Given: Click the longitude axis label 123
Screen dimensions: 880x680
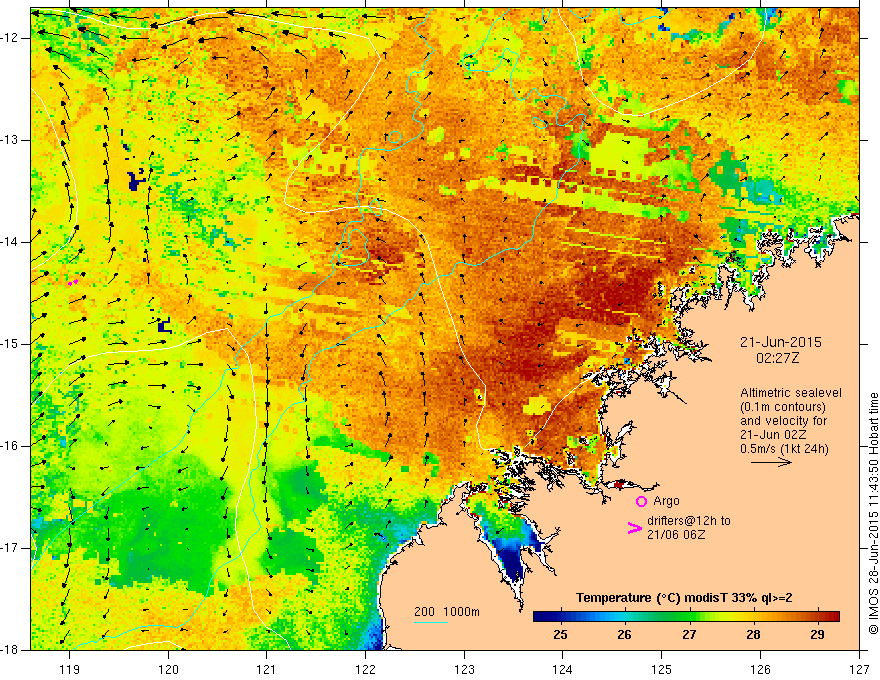Looking at the screenshot, I should [464, 669].
